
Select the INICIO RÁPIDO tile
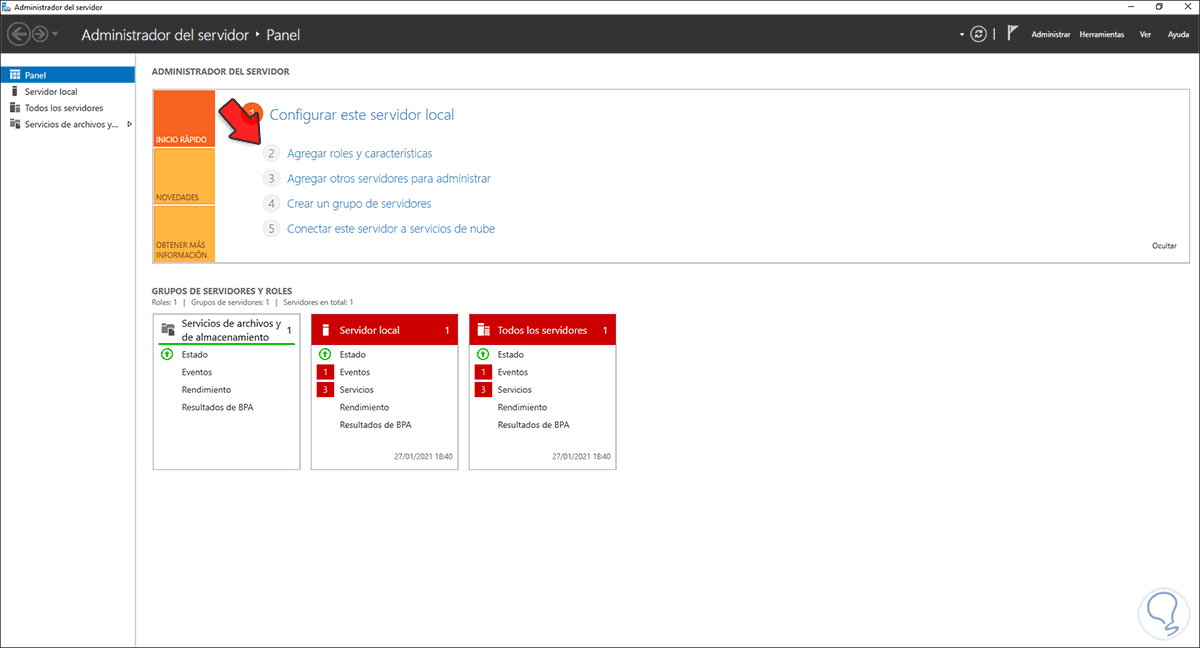click(x=184, y=119)
